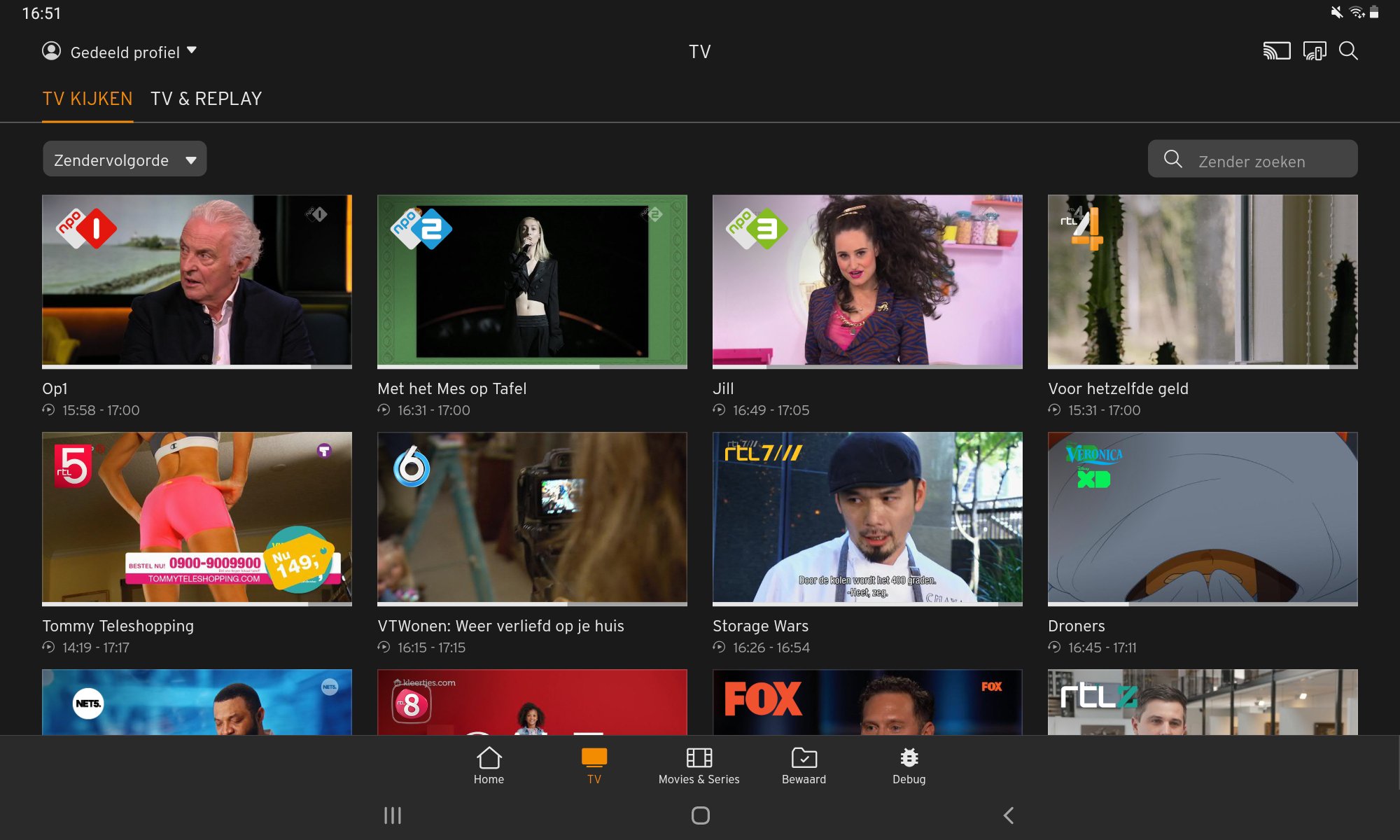Open the Zendervolgorde sorting dropdown
Screen dimensions: 1400x840
(125, 159)
